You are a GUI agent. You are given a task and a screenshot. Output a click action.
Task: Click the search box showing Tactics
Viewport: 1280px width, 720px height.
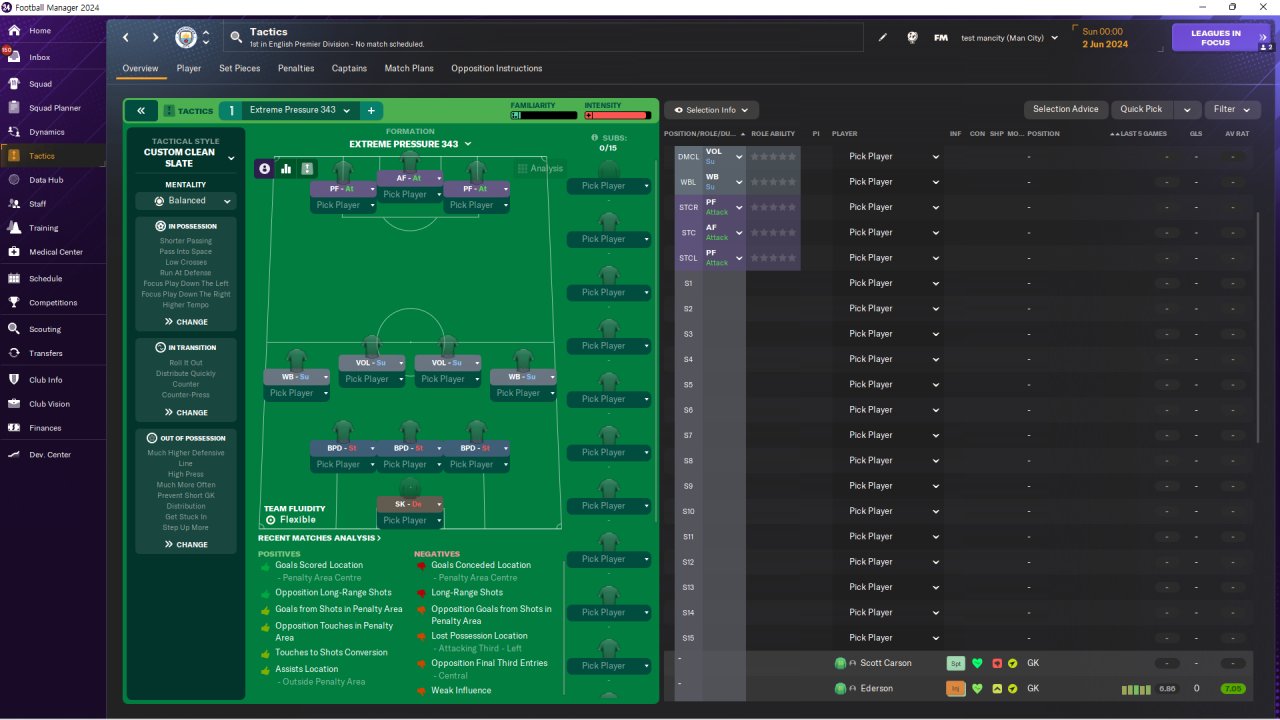tap(545, 38)
